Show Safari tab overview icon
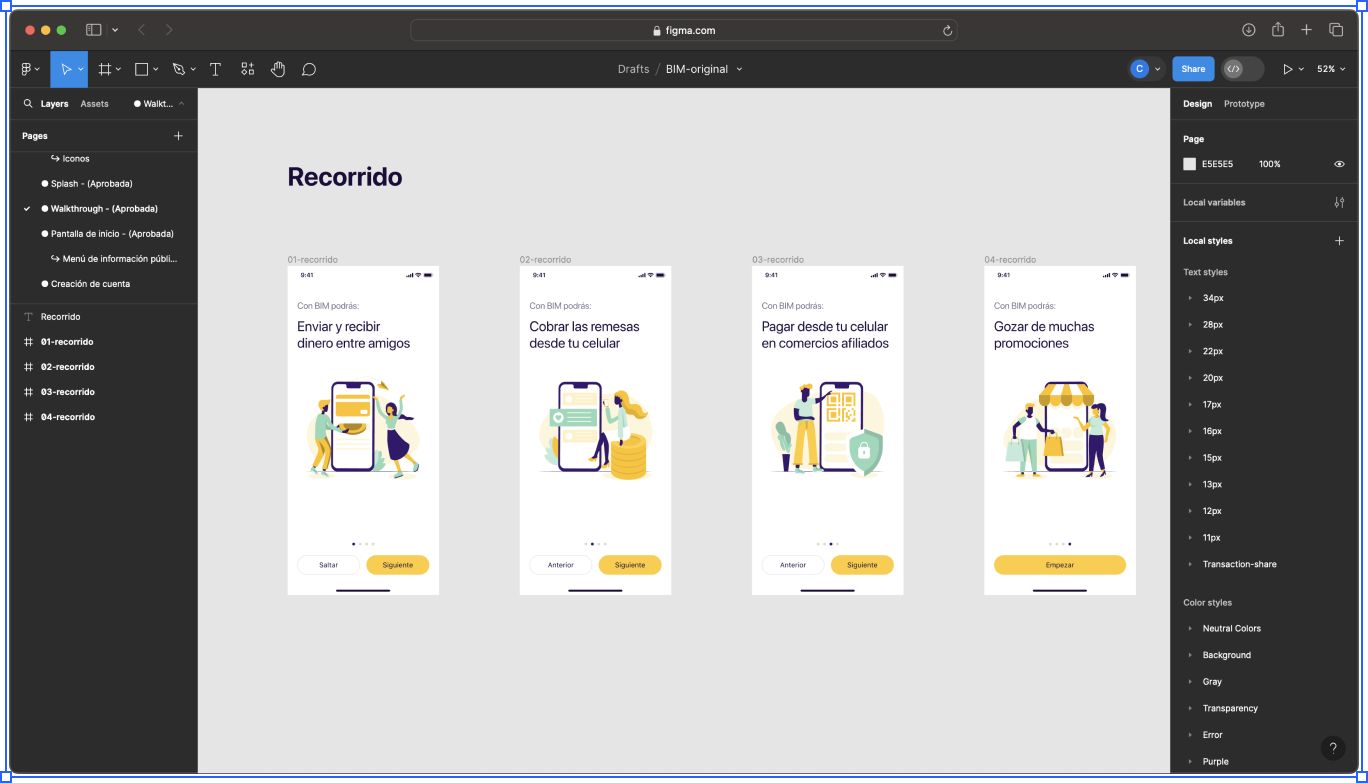Image resolution: width=1368 pixels, height=783 pixels. pos(1336,30)
